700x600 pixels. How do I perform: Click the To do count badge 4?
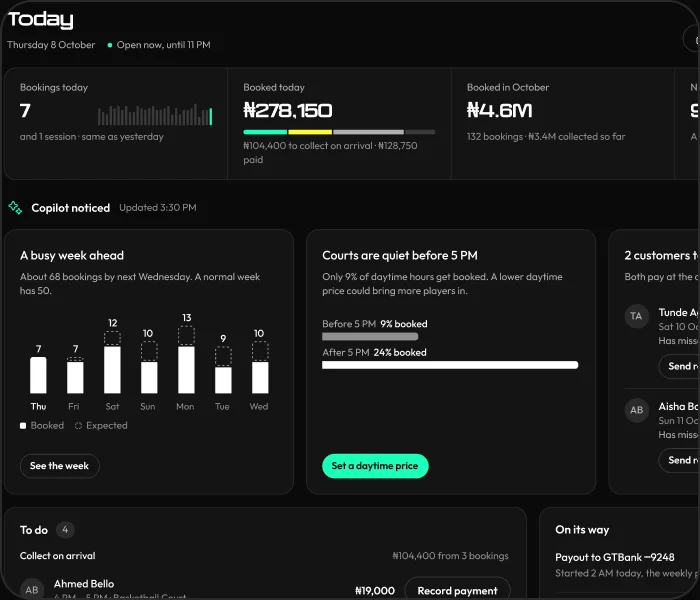point(65,530)
